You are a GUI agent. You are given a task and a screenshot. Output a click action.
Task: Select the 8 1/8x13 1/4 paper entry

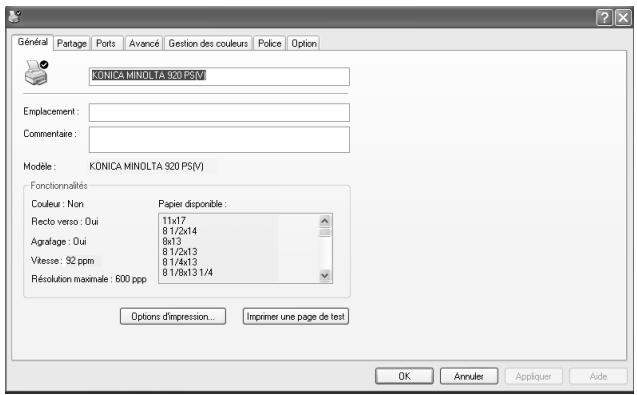[x=187, y=273]
